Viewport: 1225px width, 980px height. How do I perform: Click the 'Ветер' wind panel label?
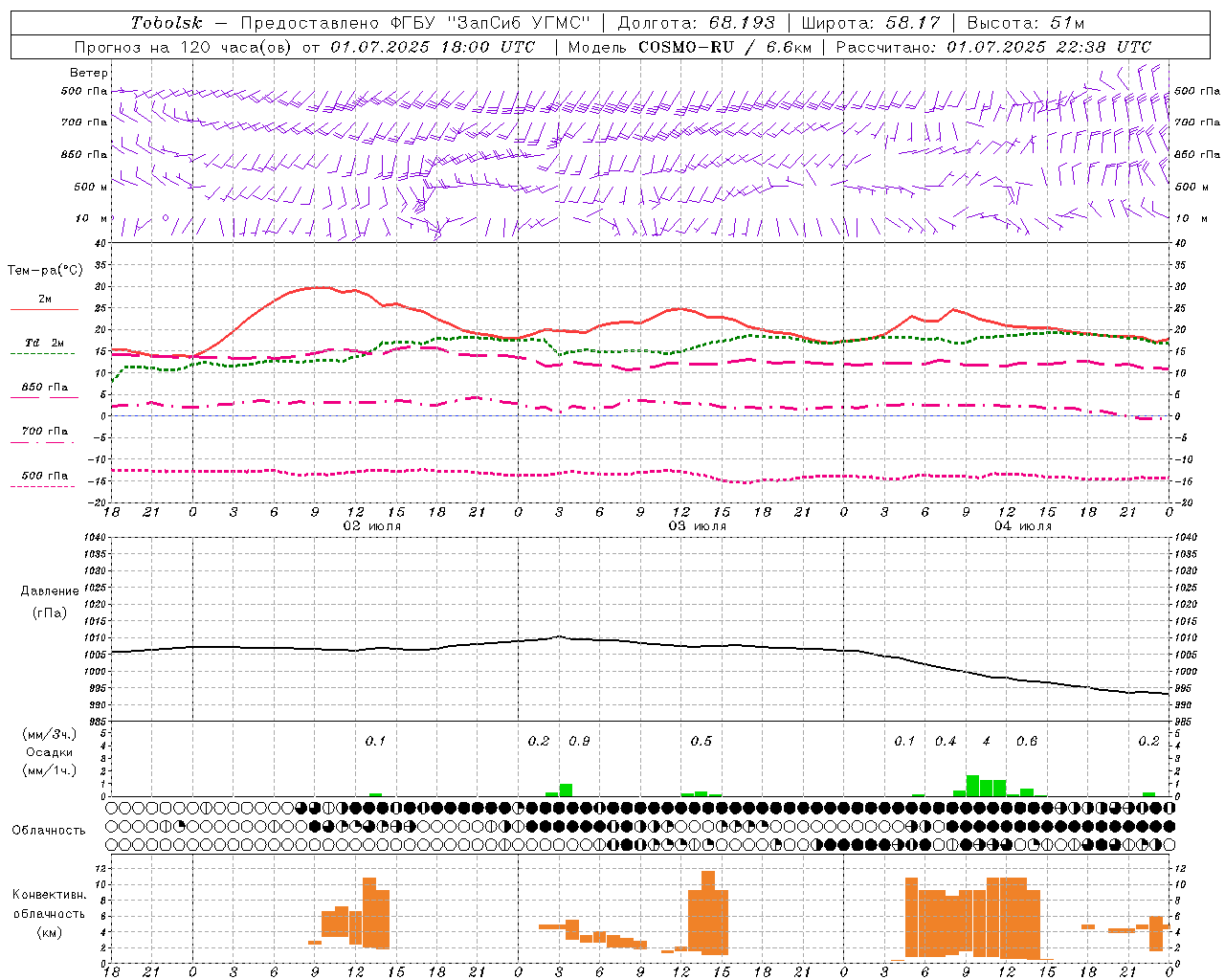point(89,73)
